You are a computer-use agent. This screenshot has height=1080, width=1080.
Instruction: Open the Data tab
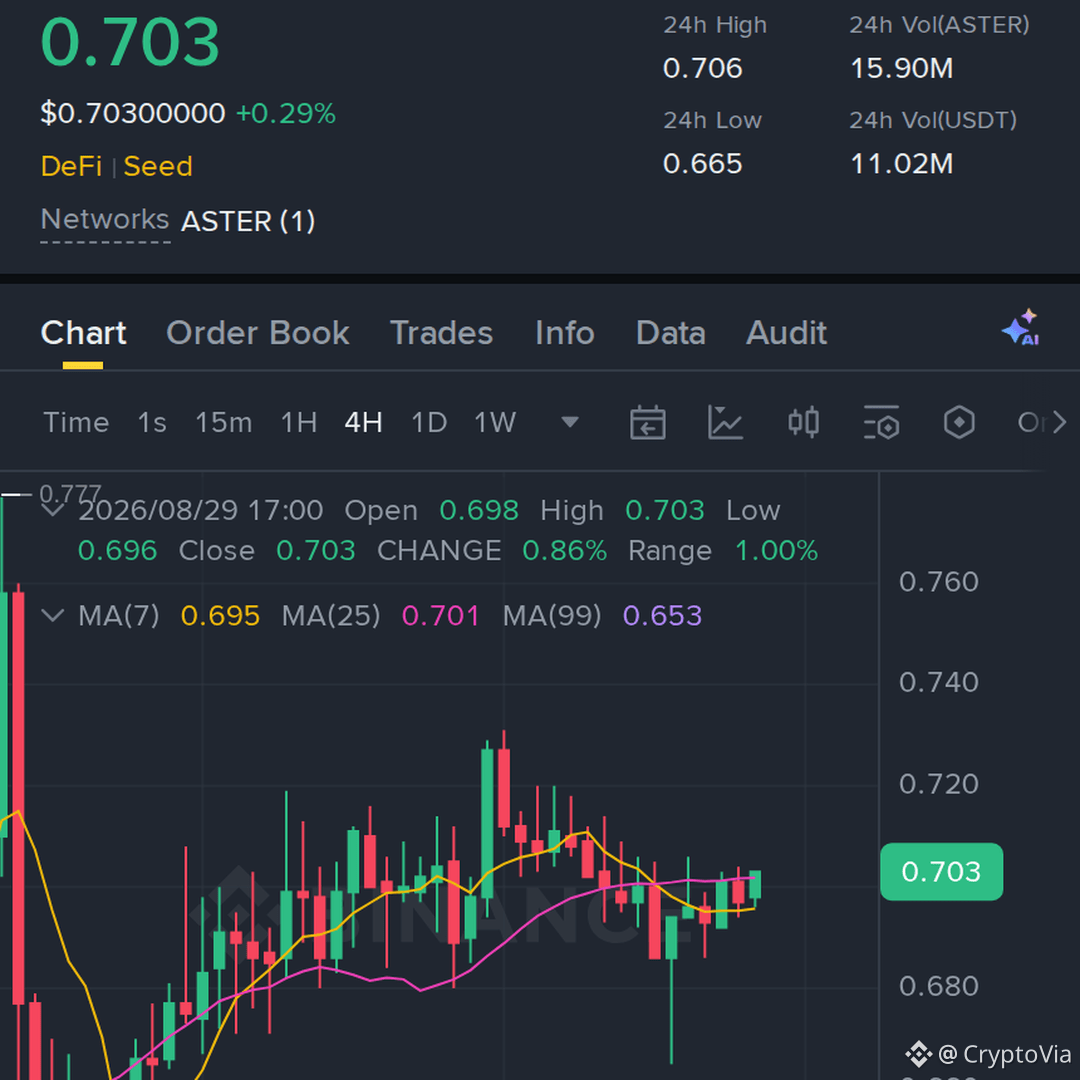671,333
